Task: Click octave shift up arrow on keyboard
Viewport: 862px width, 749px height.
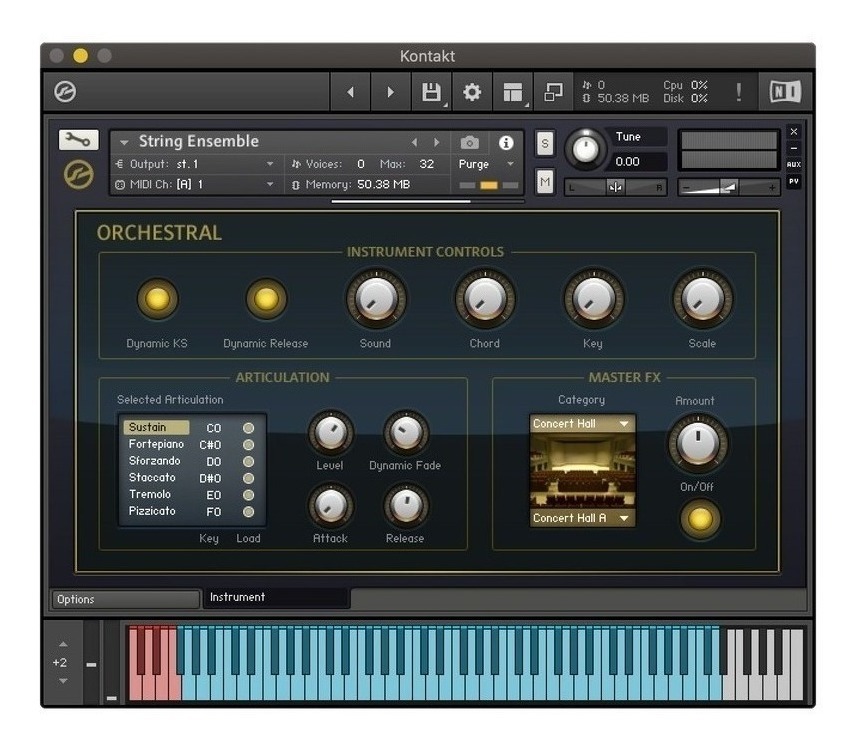Action: click(63, 644)
